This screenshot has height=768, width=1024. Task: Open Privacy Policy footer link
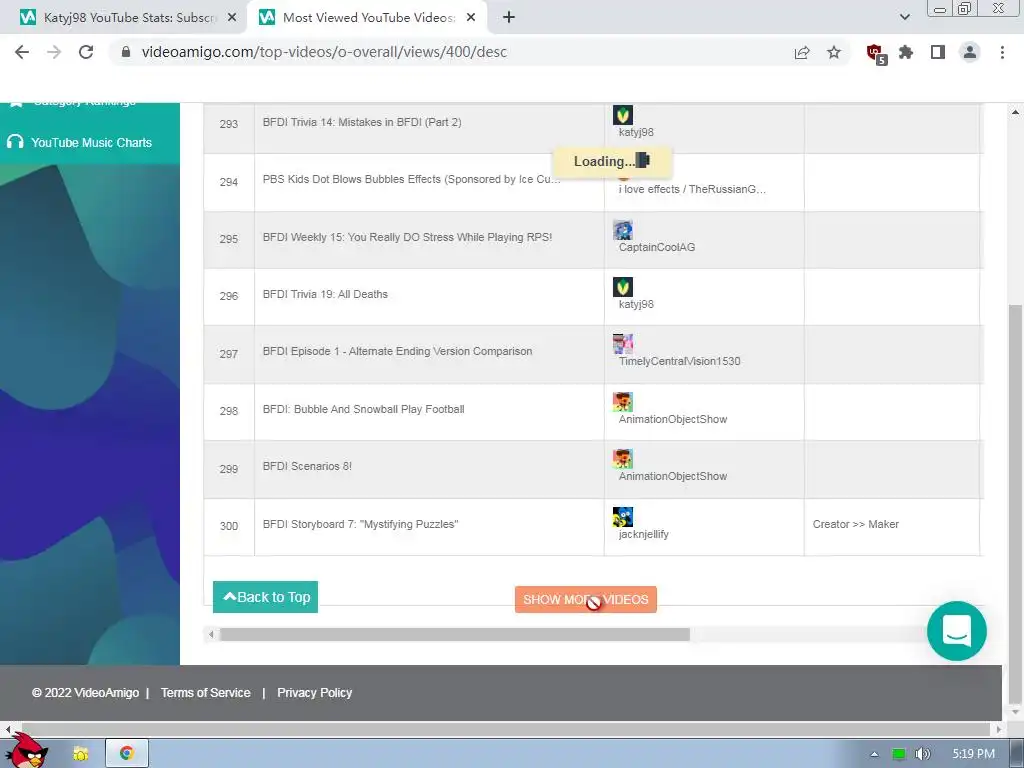point(314,693)
